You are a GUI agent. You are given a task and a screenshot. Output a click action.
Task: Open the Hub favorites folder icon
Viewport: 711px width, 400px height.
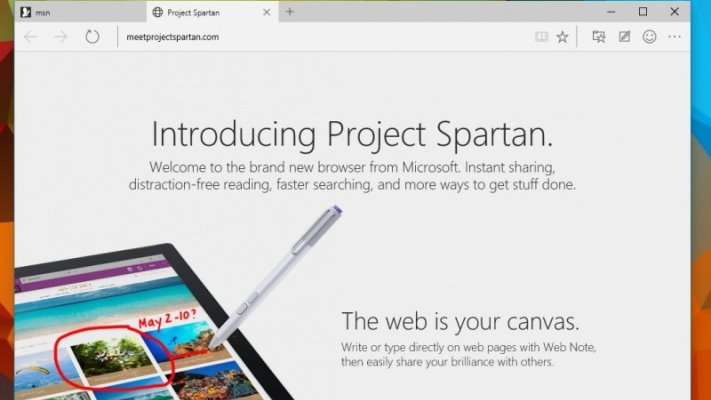coord(599,37)
